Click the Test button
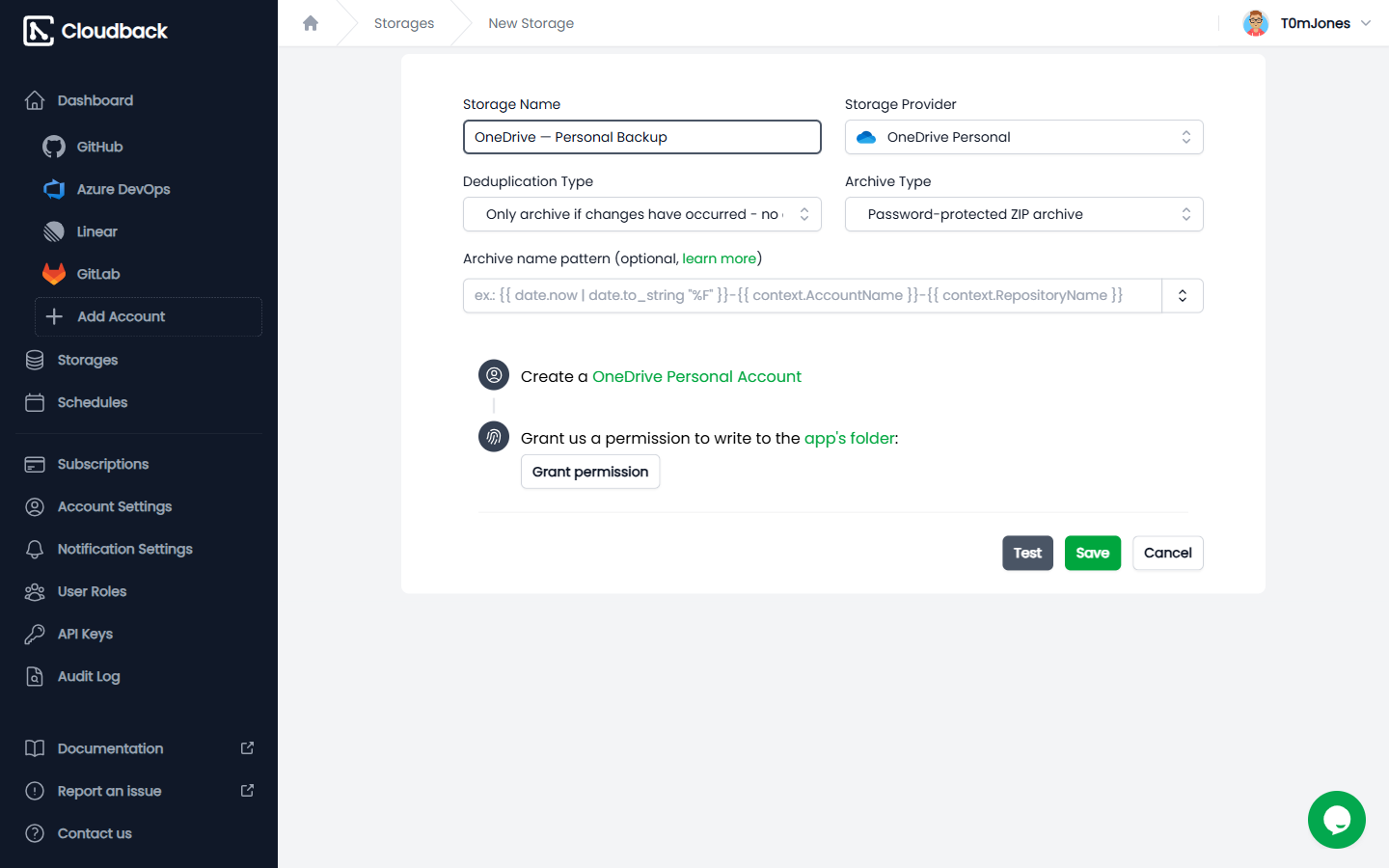Viewport: 1389px width, 868px height. pyautogui.click(x=1027, y=553)
